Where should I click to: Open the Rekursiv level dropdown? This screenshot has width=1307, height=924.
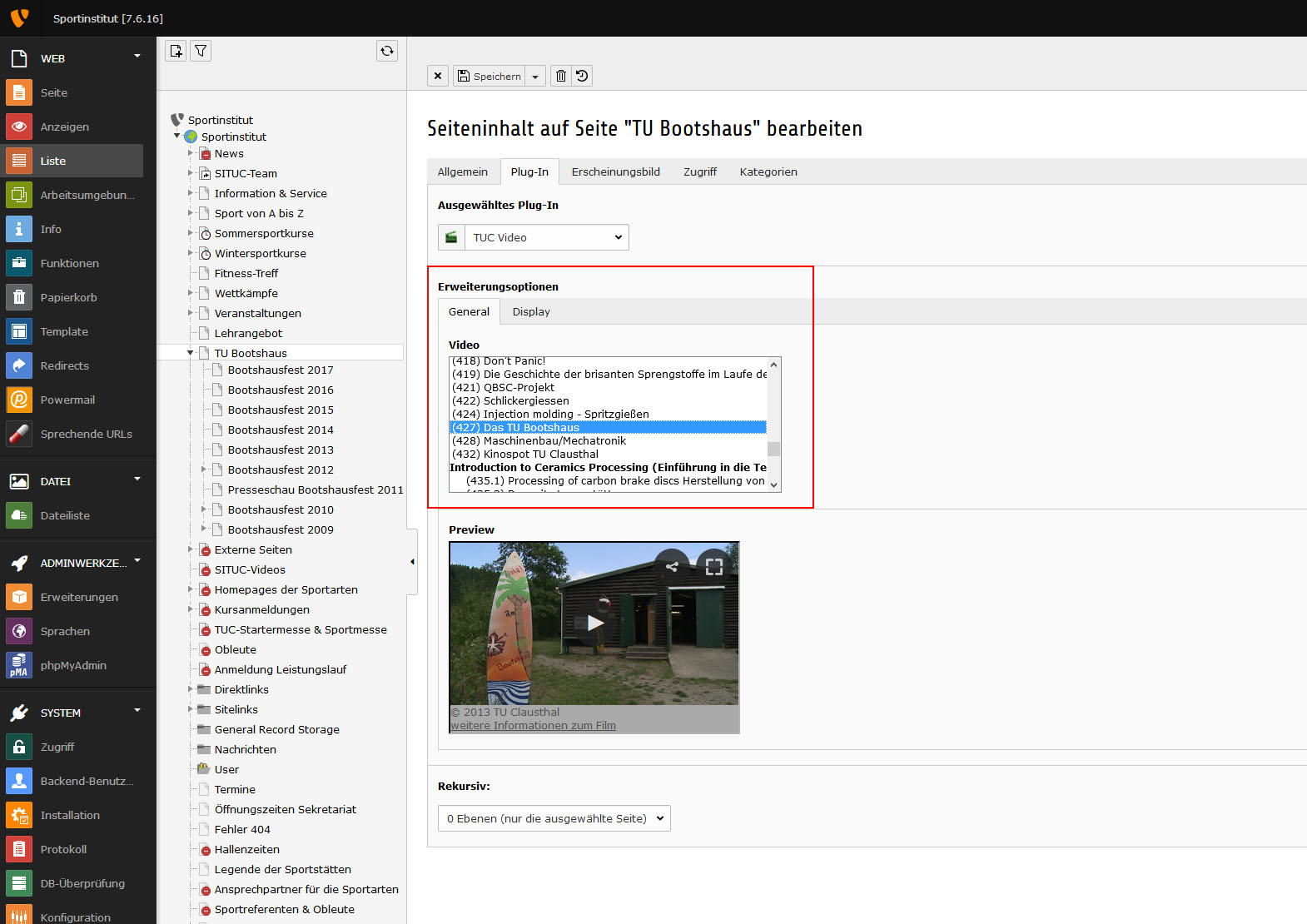coord(554,818)
